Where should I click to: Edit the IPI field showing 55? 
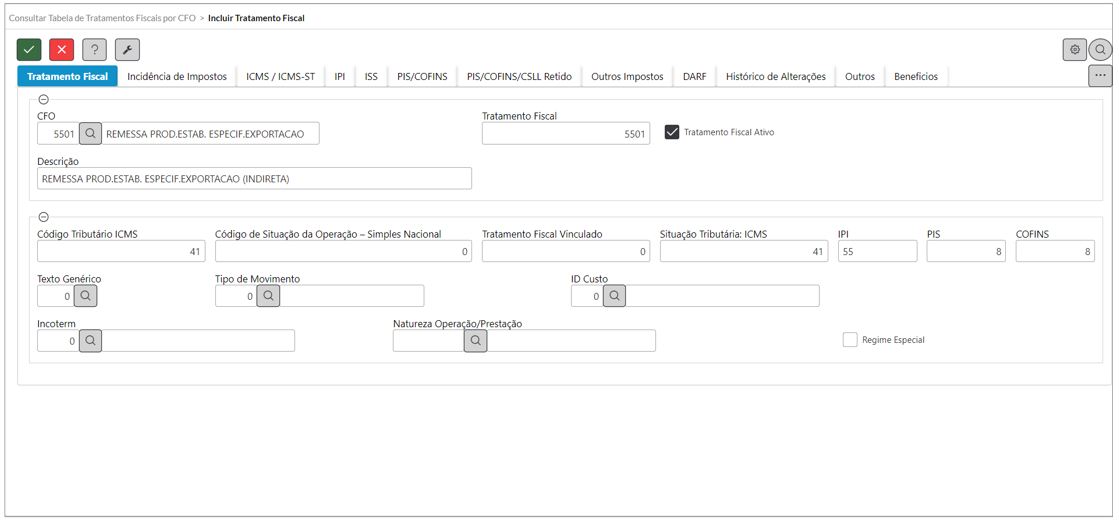(x=877, y=251)
